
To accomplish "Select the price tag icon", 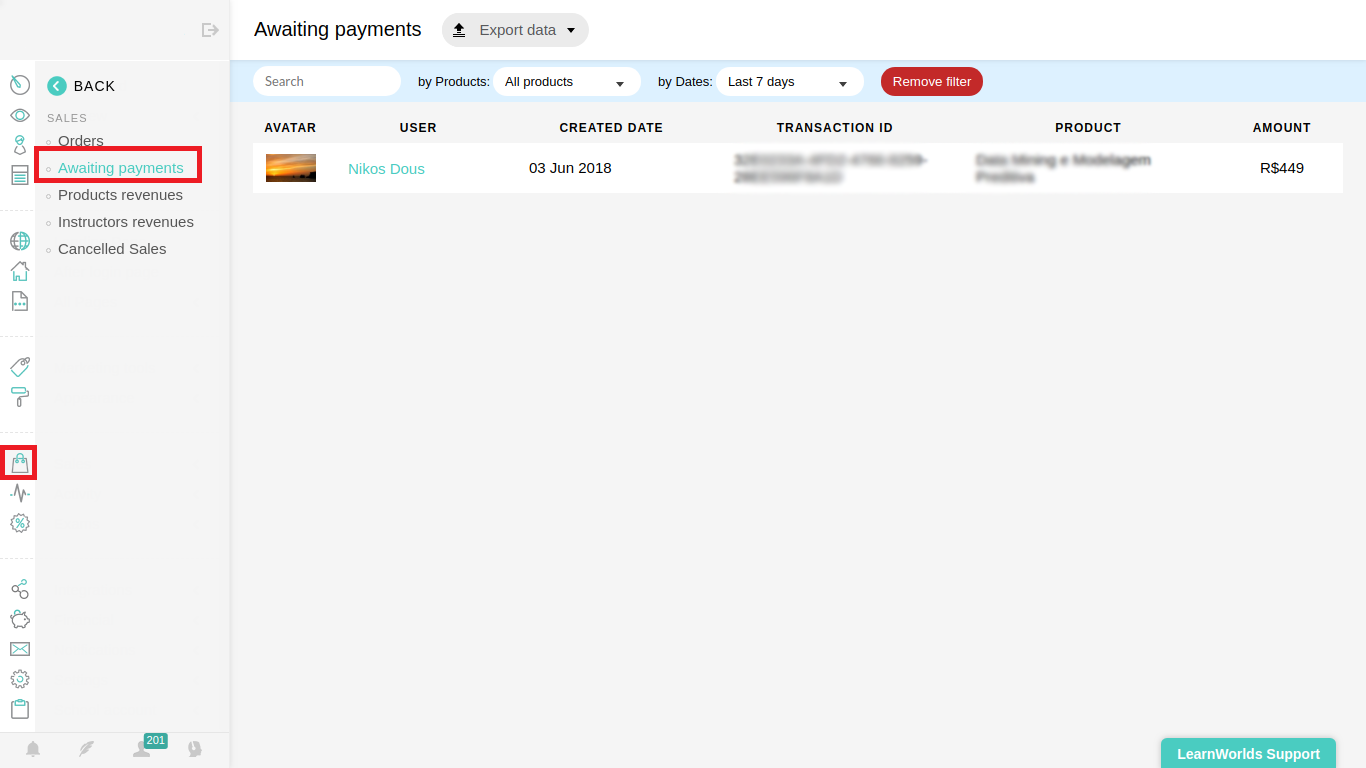I will 19,366.
